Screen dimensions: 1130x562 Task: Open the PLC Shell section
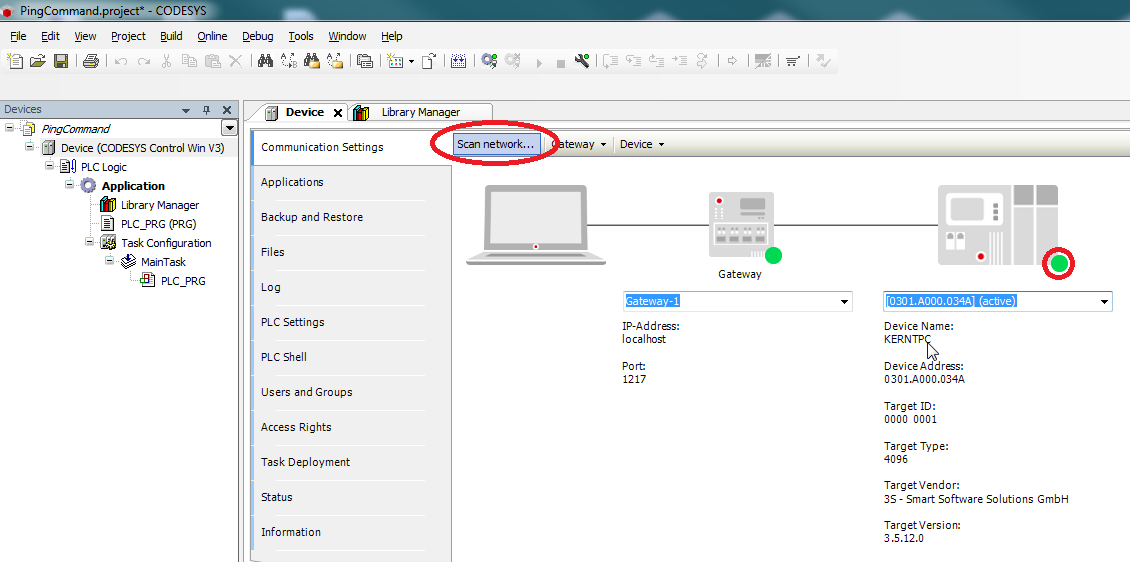284,357
